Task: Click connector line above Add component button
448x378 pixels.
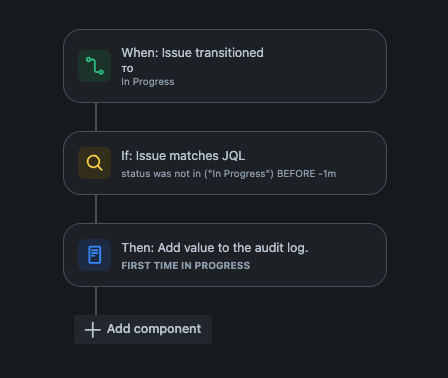Action: [96, 301]
